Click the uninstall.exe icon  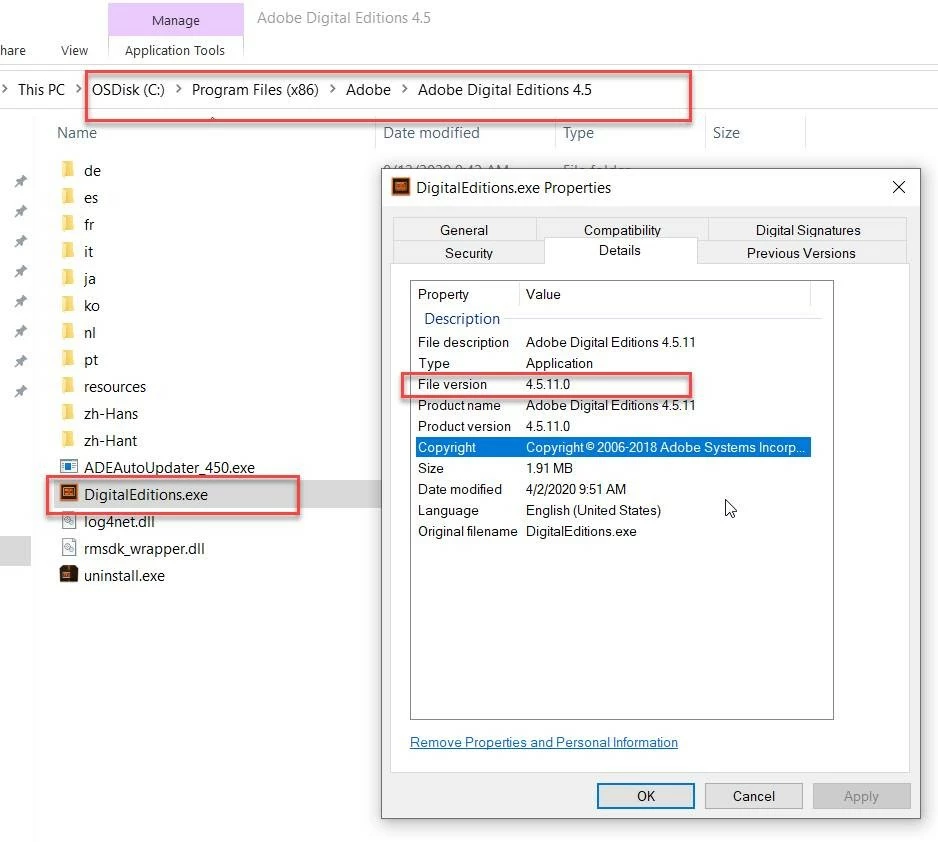69,574
